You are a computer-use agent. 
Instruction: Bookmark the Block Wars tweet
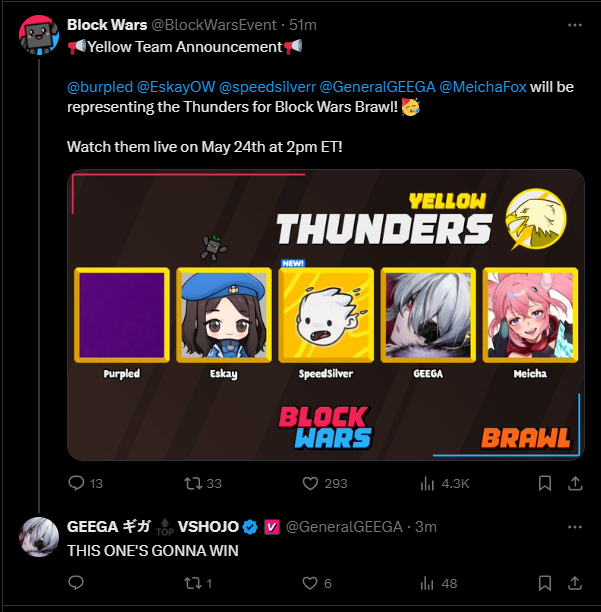[x=545, y=484]
